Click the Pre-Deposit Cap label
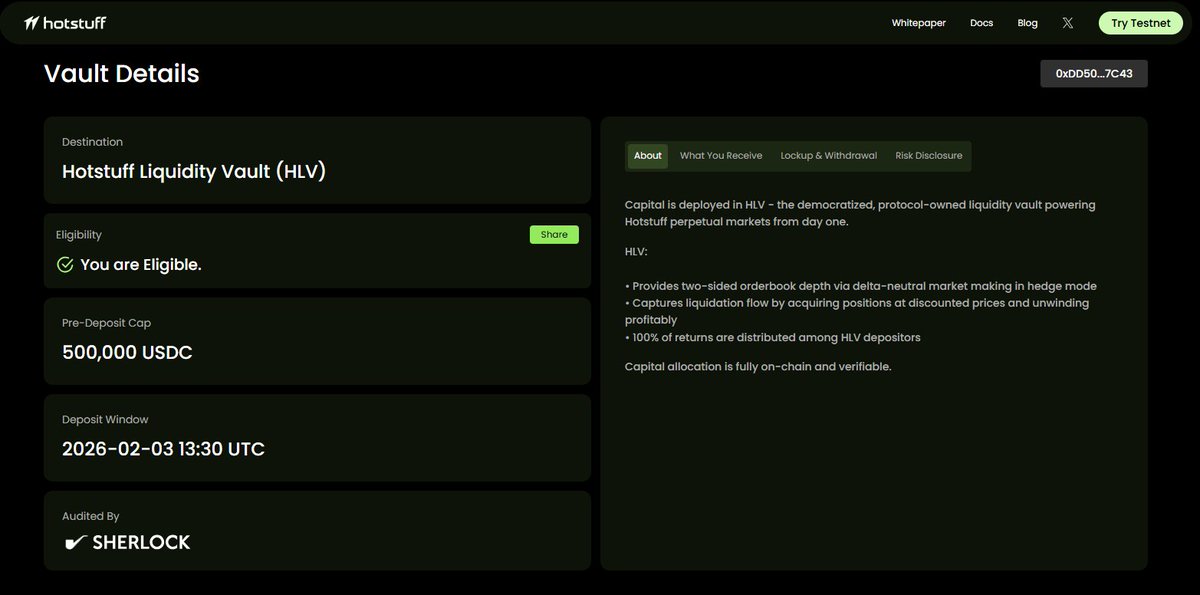Viewport: 1200px width, 595px height. pyautogui.click(x=106, y=323)
